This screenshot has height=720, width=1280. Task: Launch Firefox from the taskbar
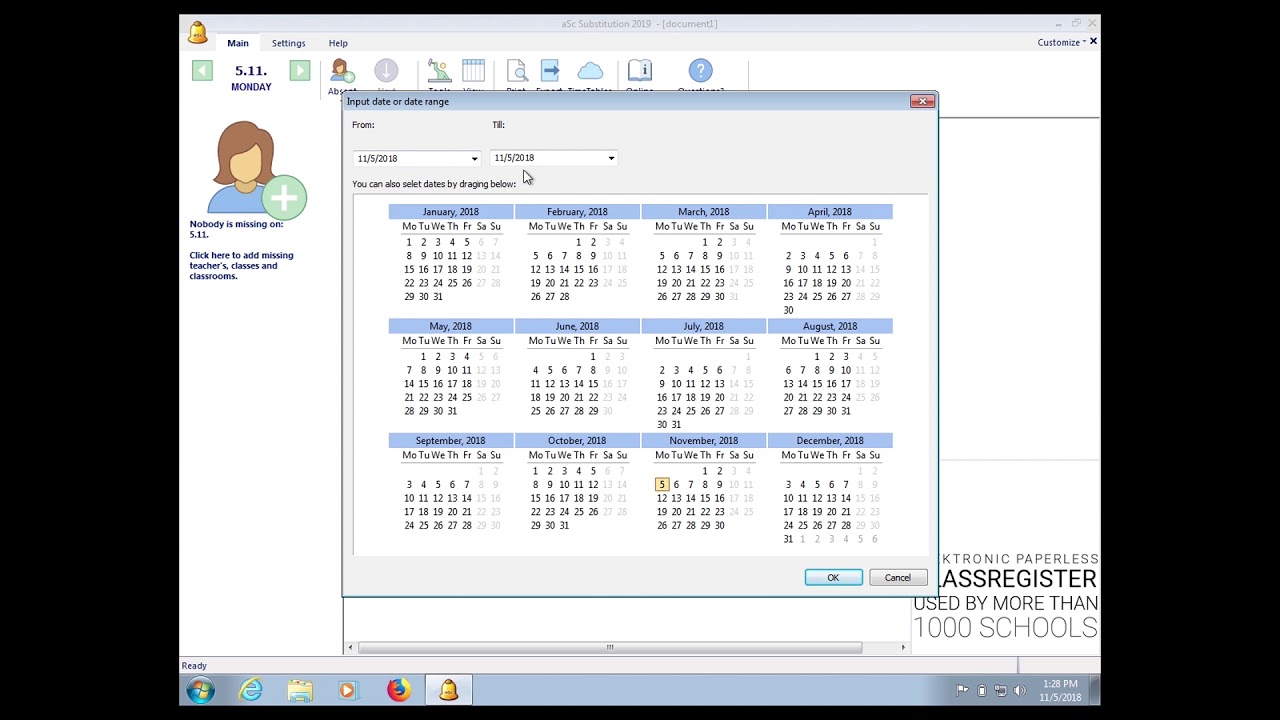(398, 690)
